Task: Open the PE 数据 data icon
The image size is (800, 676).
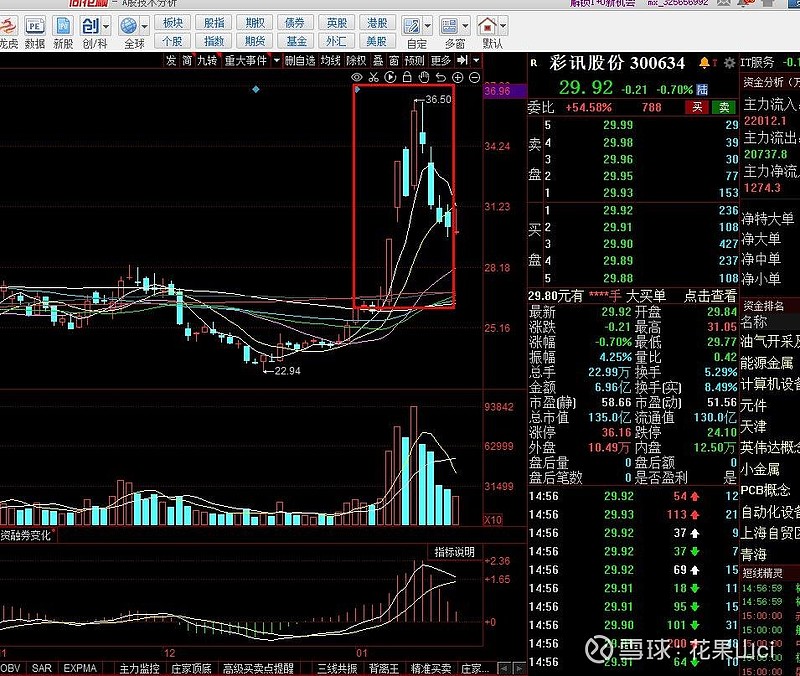Action: (x=35, y=32)
